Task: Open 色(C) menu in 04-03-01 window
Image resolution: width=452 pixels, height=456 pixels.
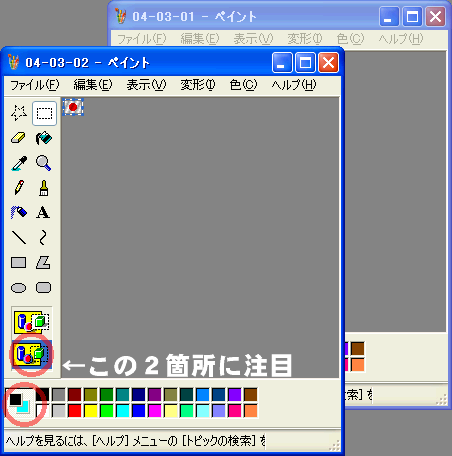Action: (x=350, y=39)
